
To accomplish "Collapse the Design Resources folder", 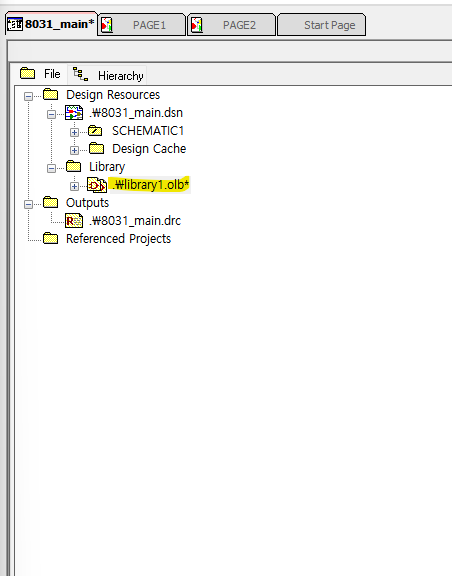I will [x=28, y=96].
